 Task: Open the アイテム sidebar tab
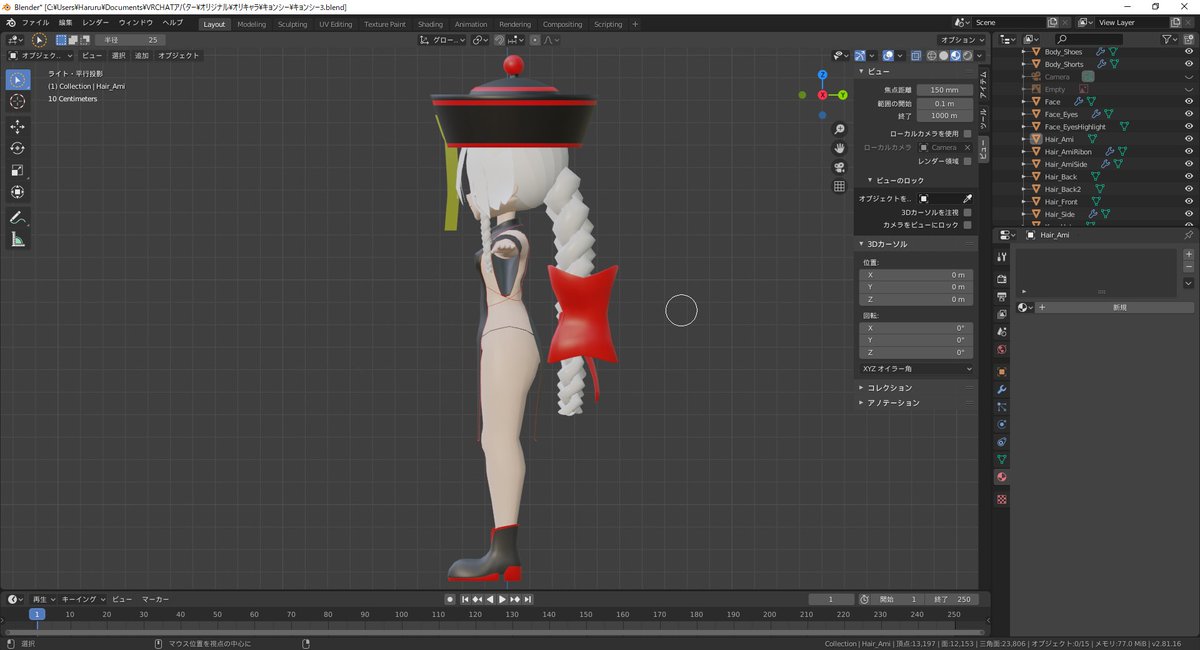982,86
